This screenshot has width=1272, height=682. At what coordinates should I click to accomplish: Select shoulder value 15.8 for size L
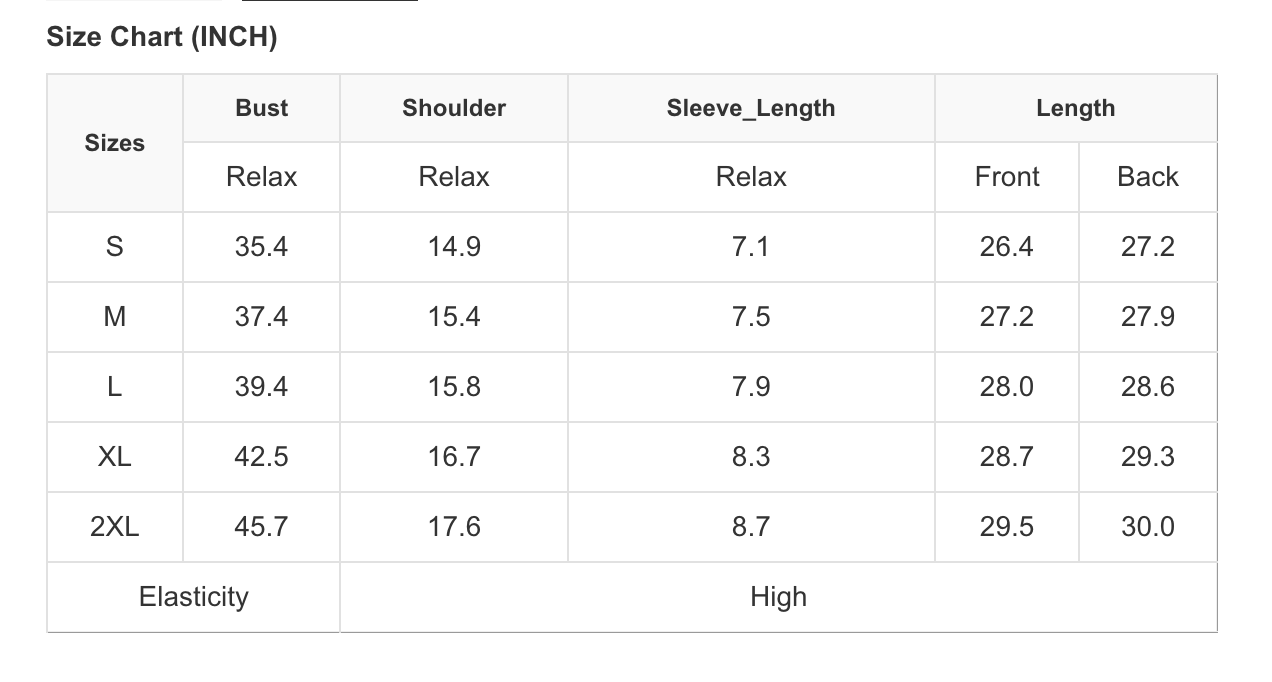pyautogui.click(x=454, y=387)
